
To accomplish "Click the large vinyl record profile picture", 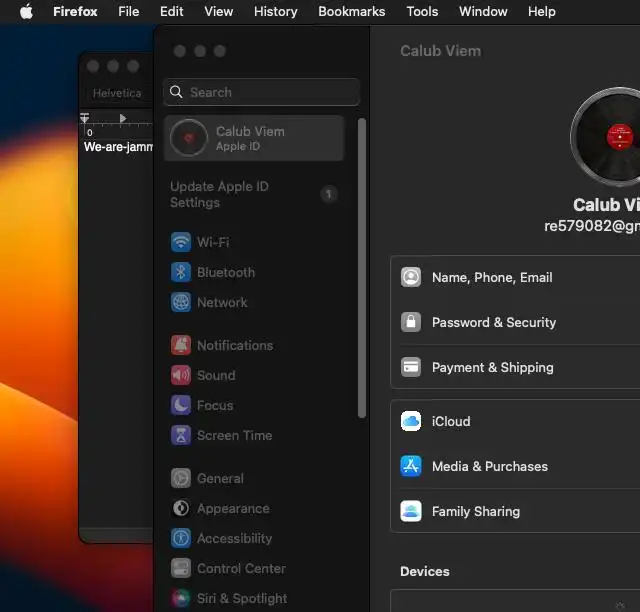I will click(605, 137).
